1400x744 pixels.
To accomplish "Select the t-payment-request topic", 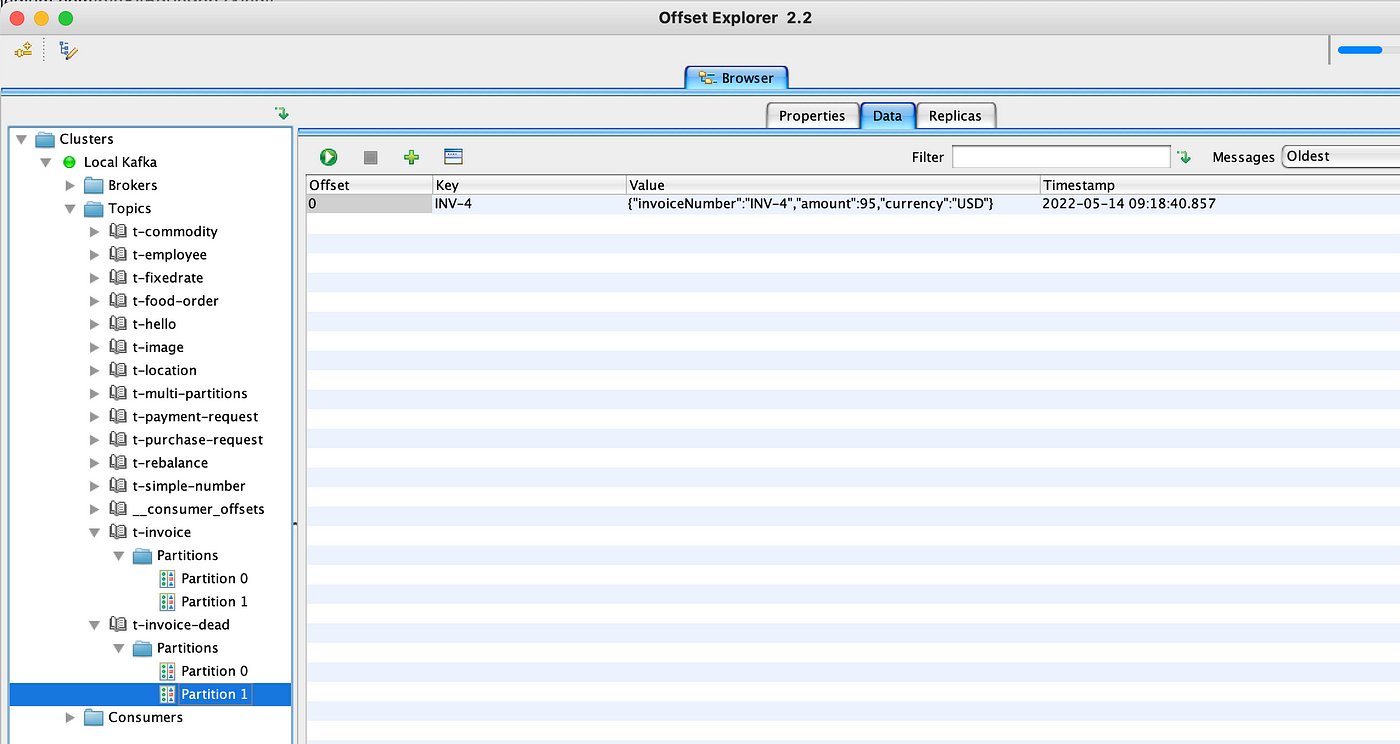I will tap(195, 417).
